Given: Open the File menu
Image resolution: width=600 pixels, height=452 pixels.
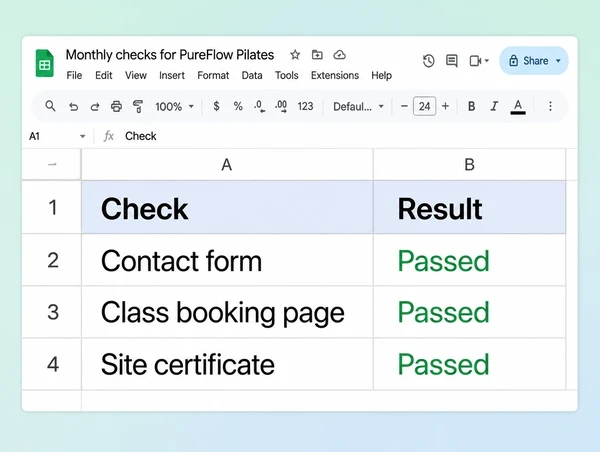Looking at the screenshot, I should (x=74, y=75).
